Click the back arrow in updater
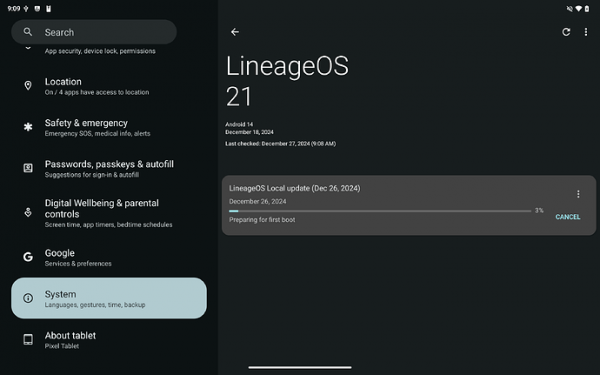Image resolution: width=600 pixels, height=375 pixels. tap(235, 32)
